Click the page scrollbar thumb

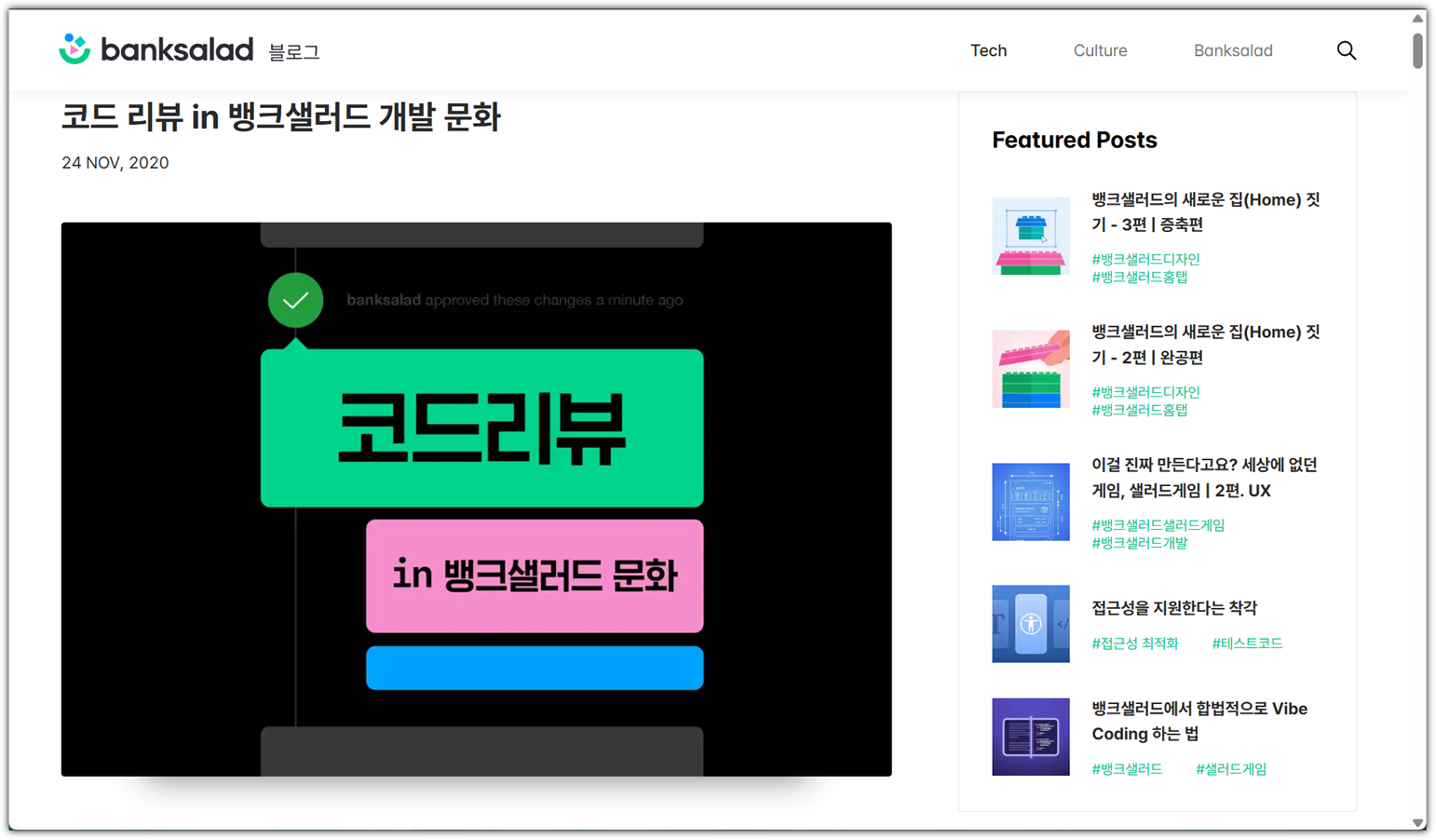(1417, 50)
